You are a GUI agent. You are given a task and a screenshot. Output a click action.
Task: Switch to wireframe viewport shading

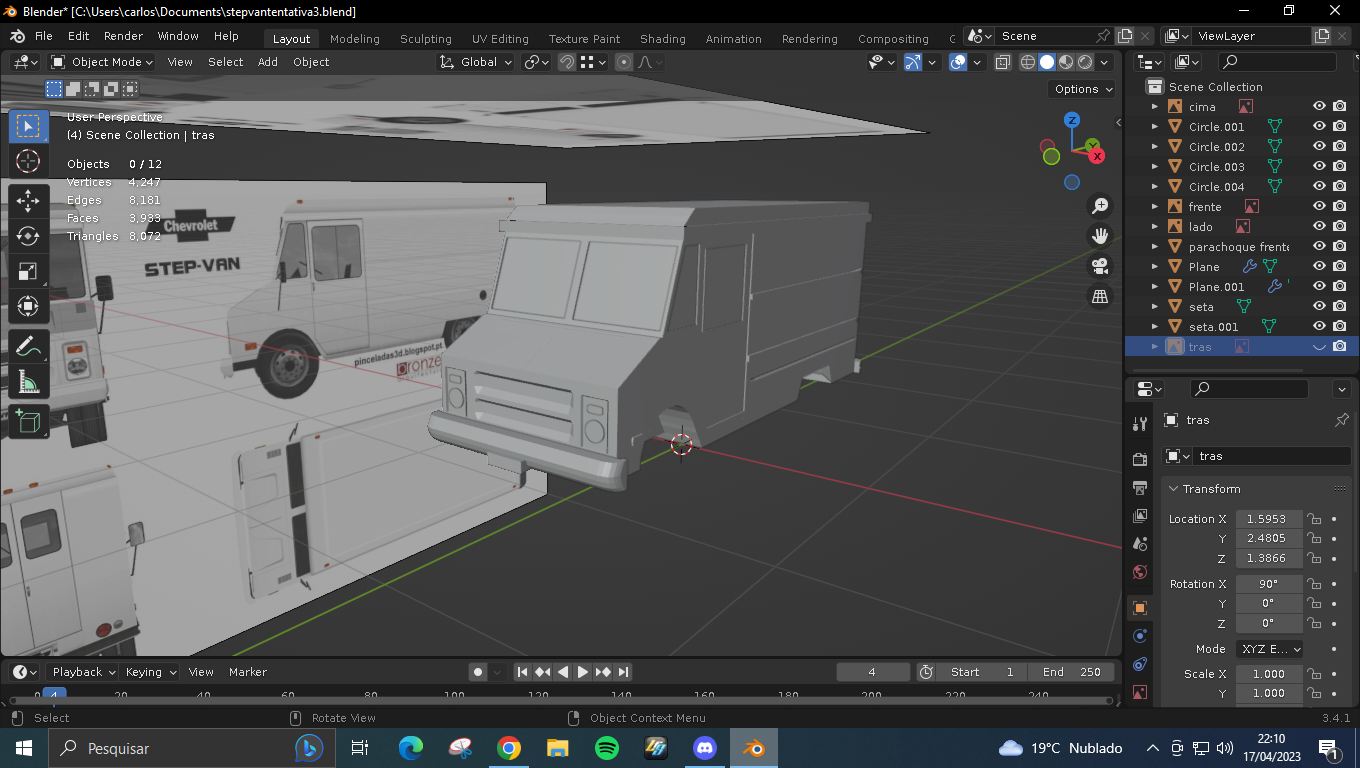pos(1027,62)
